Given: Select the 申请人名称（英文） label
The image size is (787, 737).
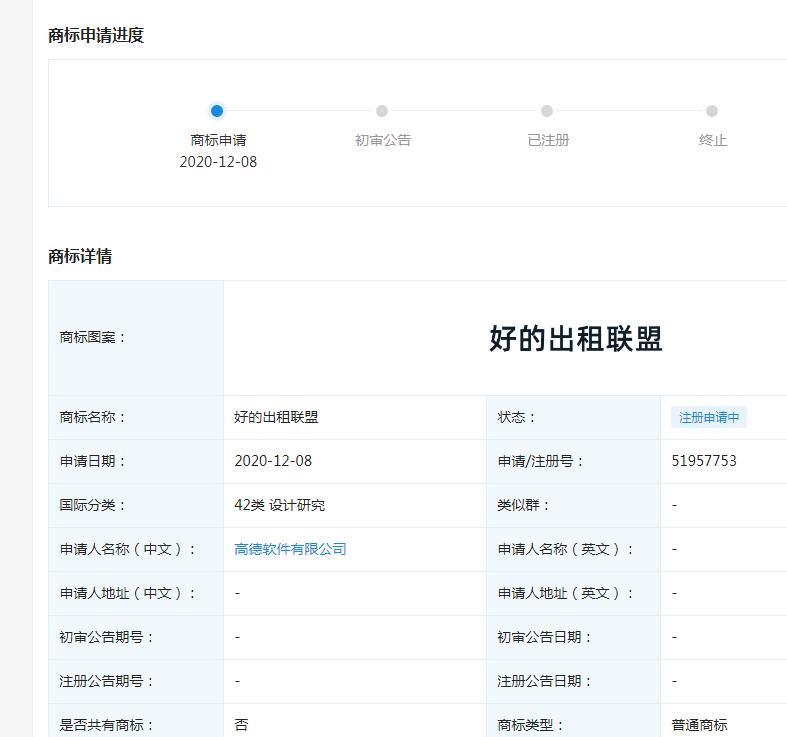Looking at the screenshot, I should click(x=566, y=549).
